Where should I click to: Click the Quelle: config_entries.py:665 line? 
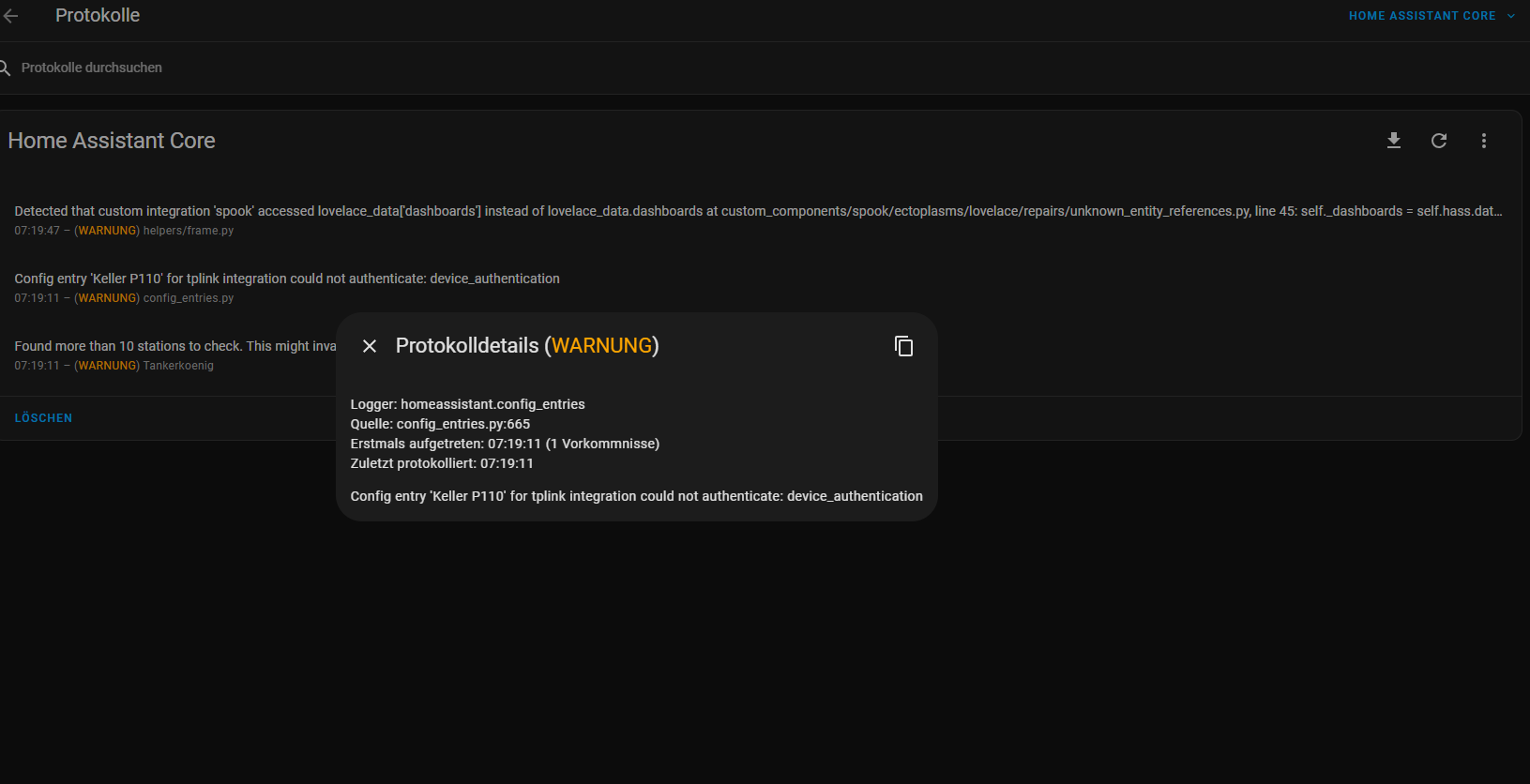(x=440, y=424)
